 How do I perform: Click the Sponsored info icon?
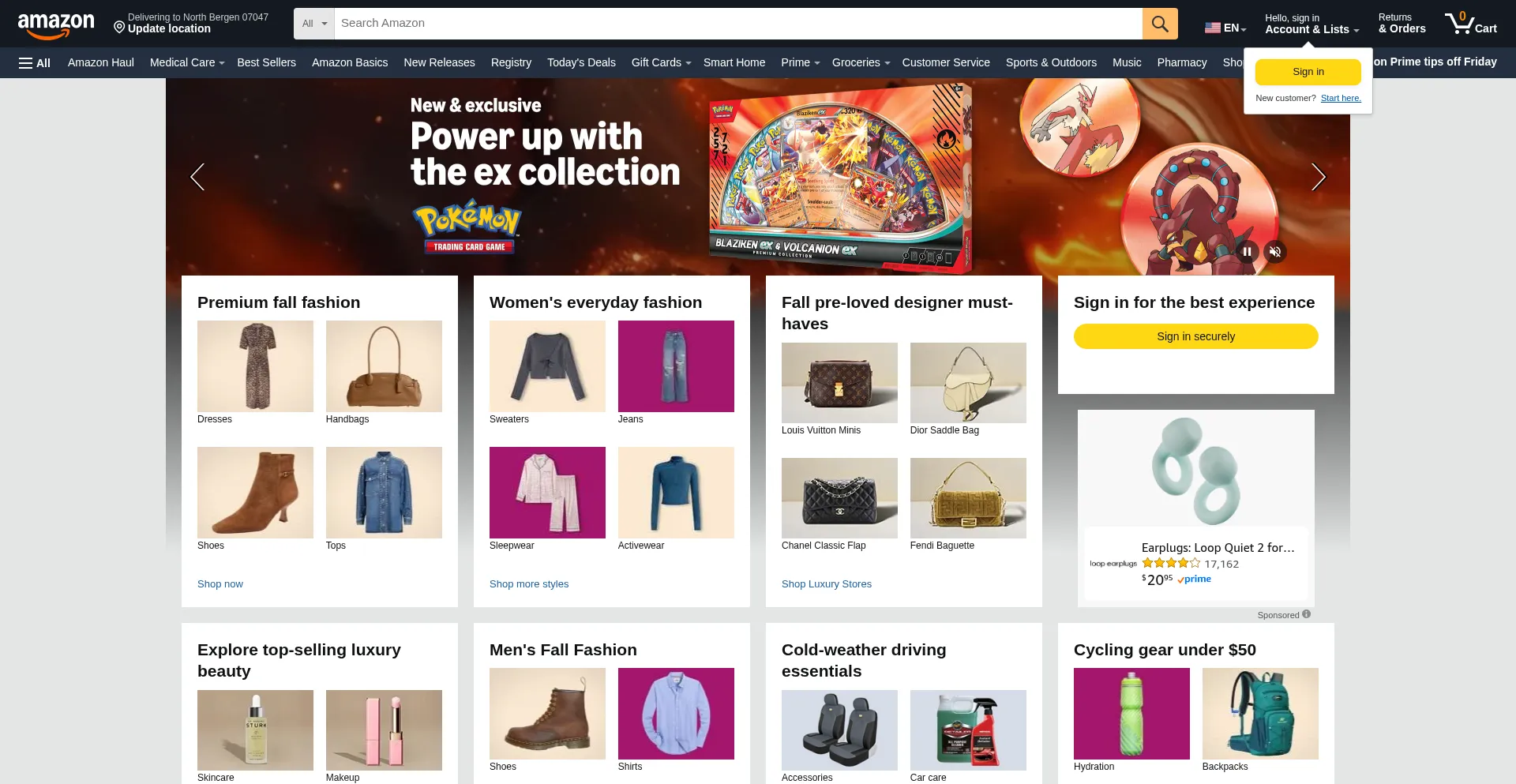coord(1307,614)
